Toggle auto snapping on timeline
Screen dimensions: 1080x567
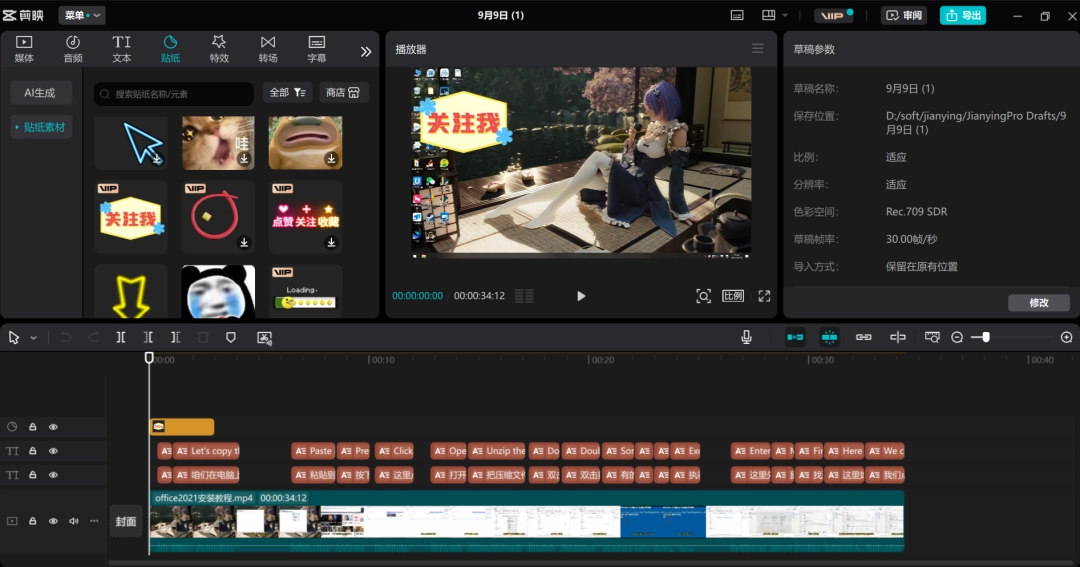click(x=829, y=337)
